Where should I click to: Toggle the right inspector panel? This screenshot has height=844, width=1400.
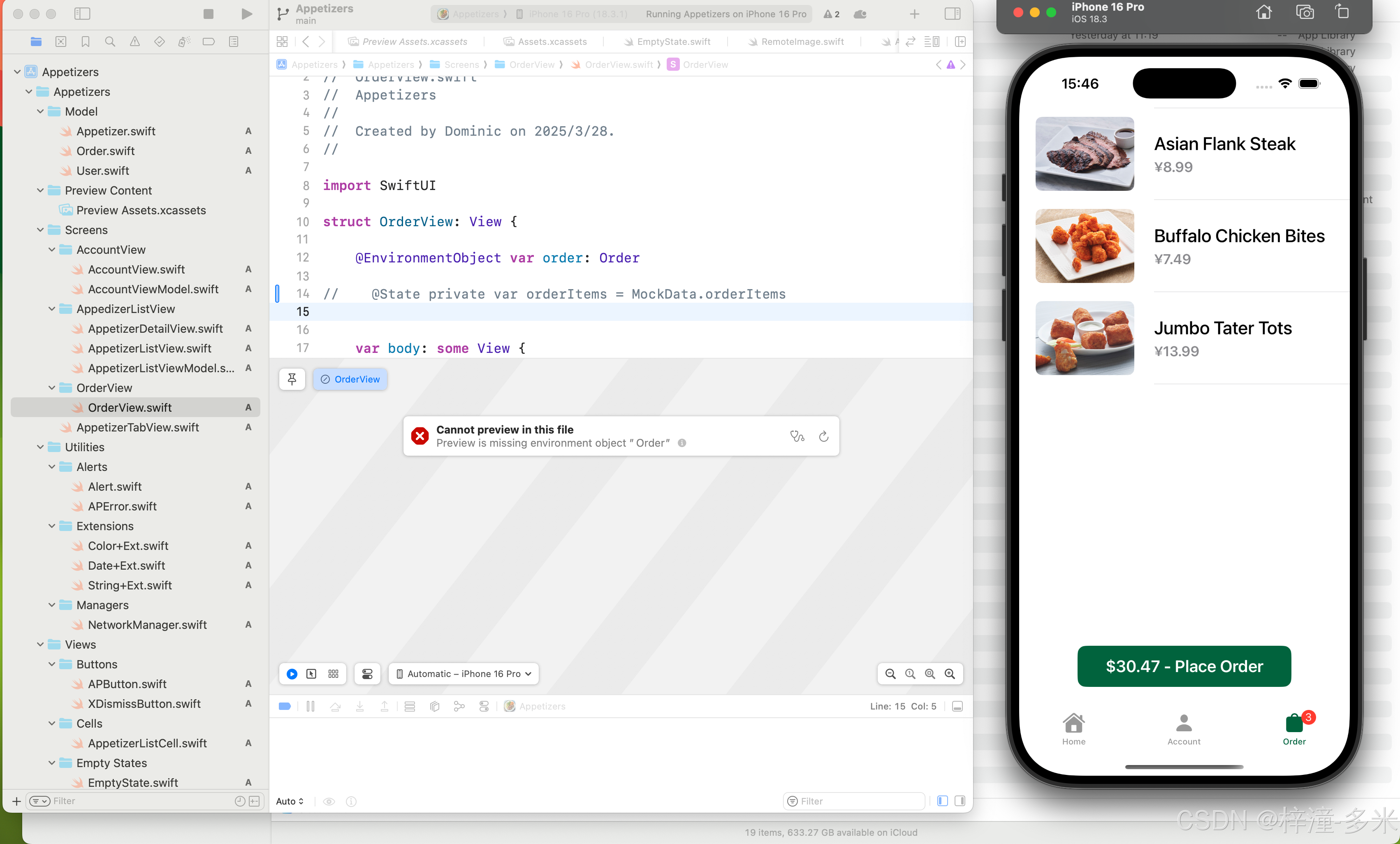pos(952,14)
